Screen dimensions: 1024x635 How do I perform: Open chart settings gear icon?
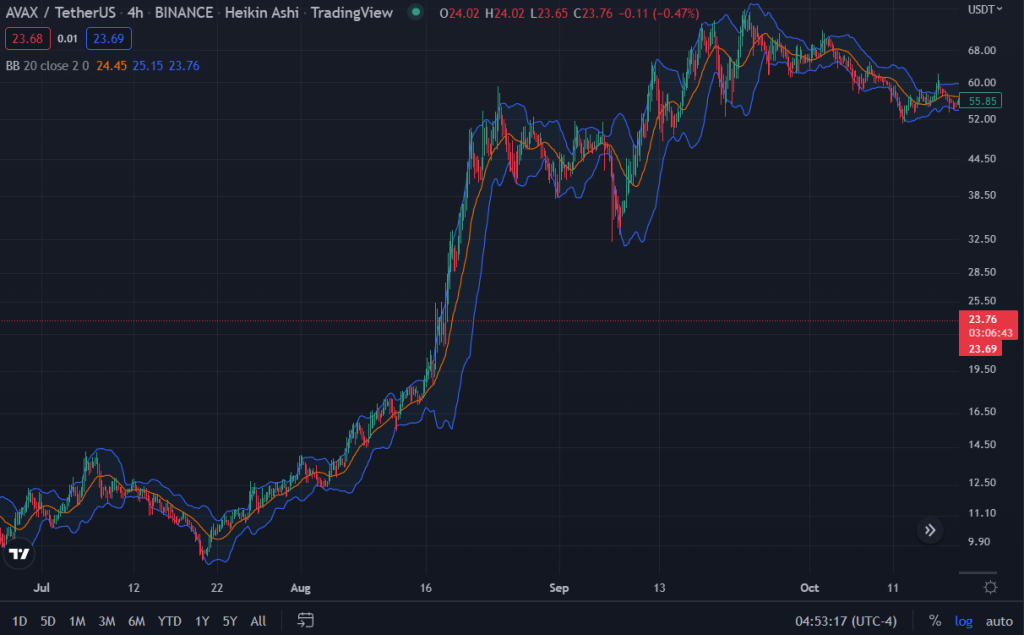pyautogui.click(x=990, y=587)
